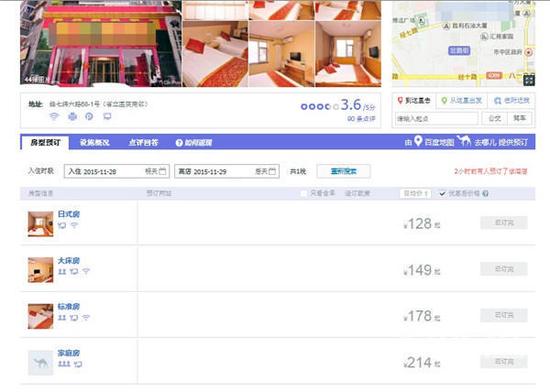
Task: Open the 家庭房 camel placeholder thumbnail
Action: (x=41, y=363)
